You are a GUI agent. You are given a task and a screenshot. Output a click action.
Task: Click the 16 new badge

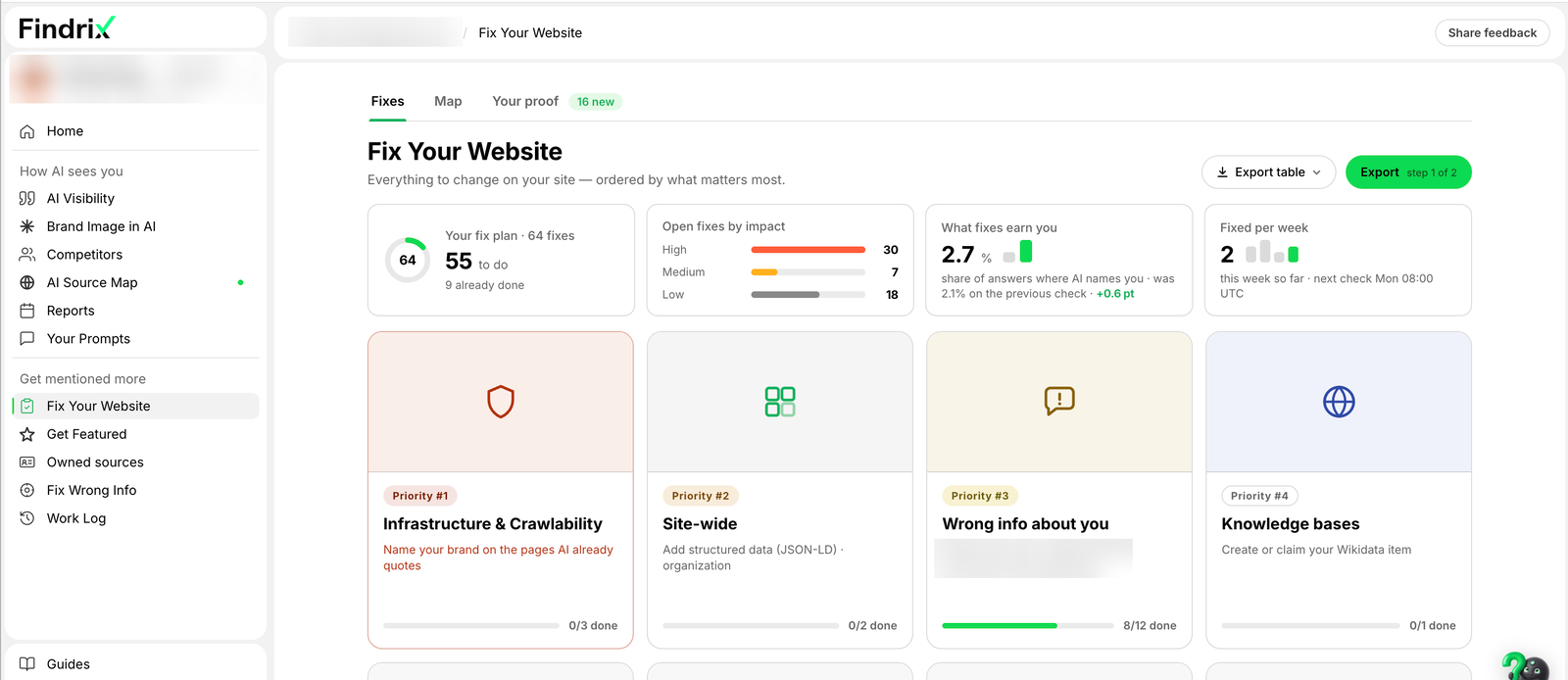click(596, 102)
